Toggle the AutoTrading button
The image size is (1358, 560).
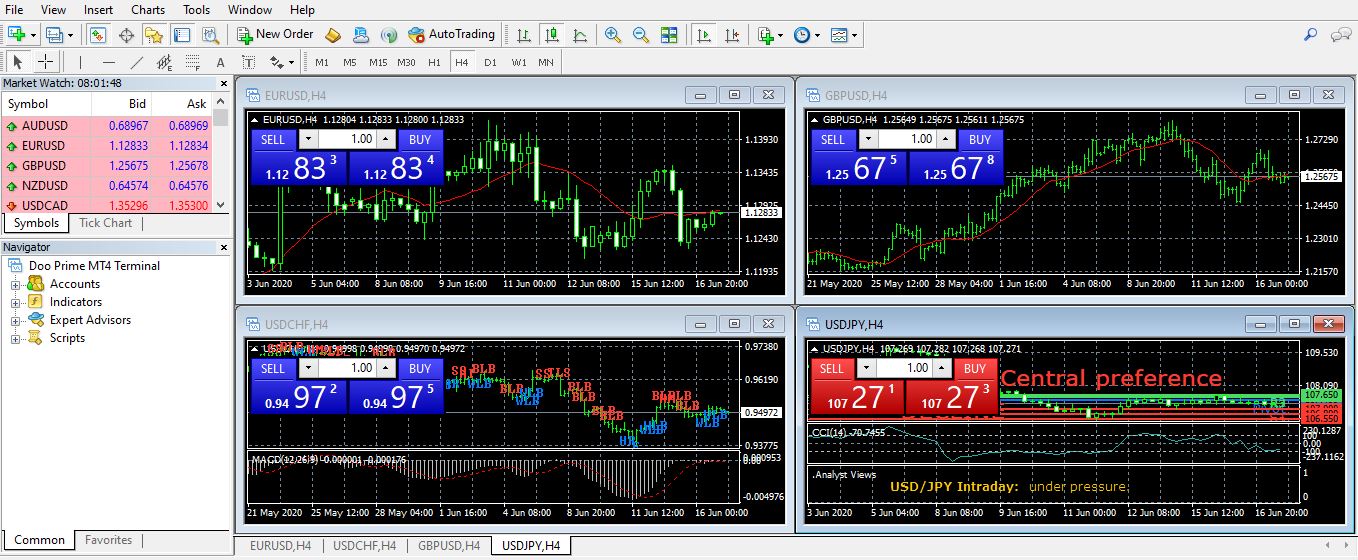(452, 34)
